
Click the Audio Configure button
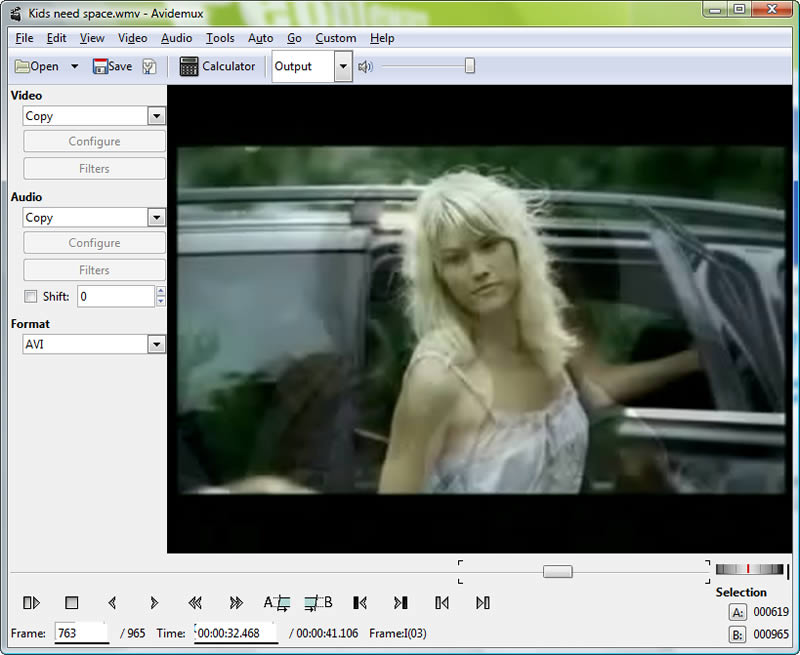coord(94,243)
